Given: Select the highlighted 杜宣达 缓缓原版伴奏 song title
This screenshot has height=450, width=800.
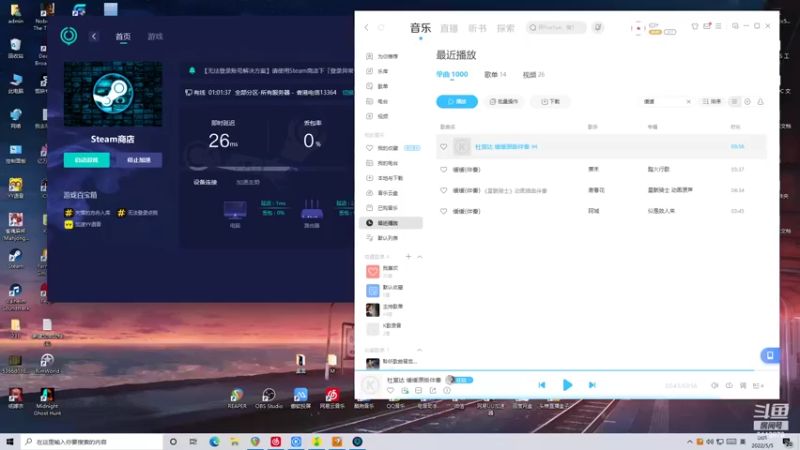Looking at the screenshot, I should [x=502, y=147].
